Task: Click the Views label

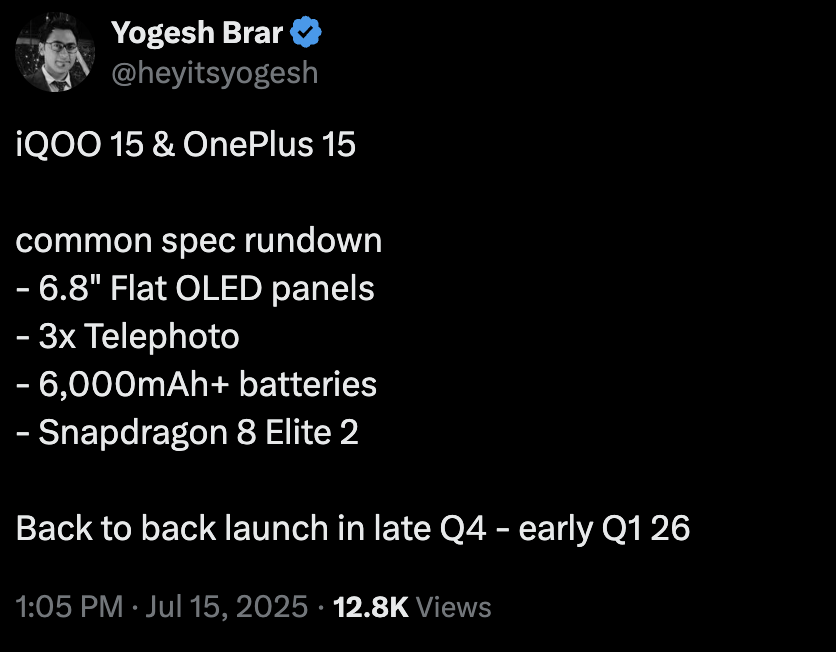Action: 453,606
